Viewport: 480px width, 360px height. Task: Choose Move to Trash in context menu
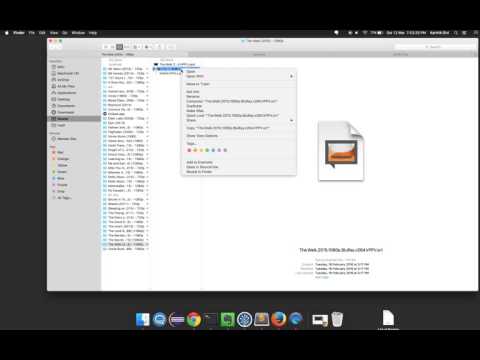click(x=198, y=84)
